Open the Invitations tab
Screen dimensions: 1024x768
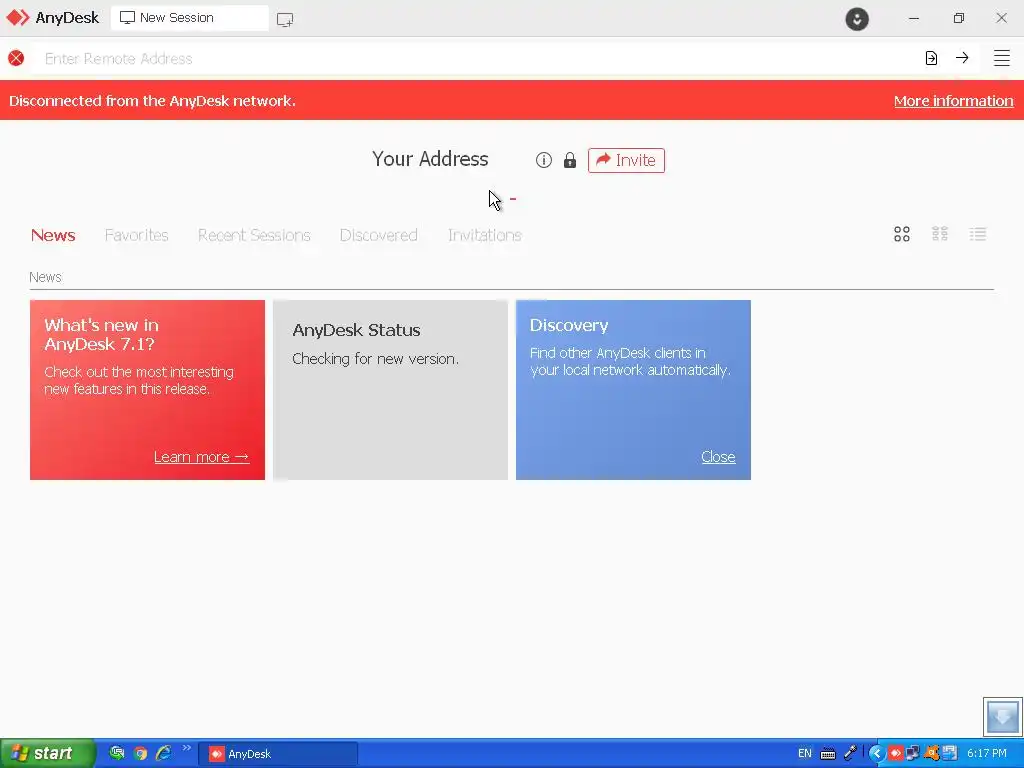(485, 235)
